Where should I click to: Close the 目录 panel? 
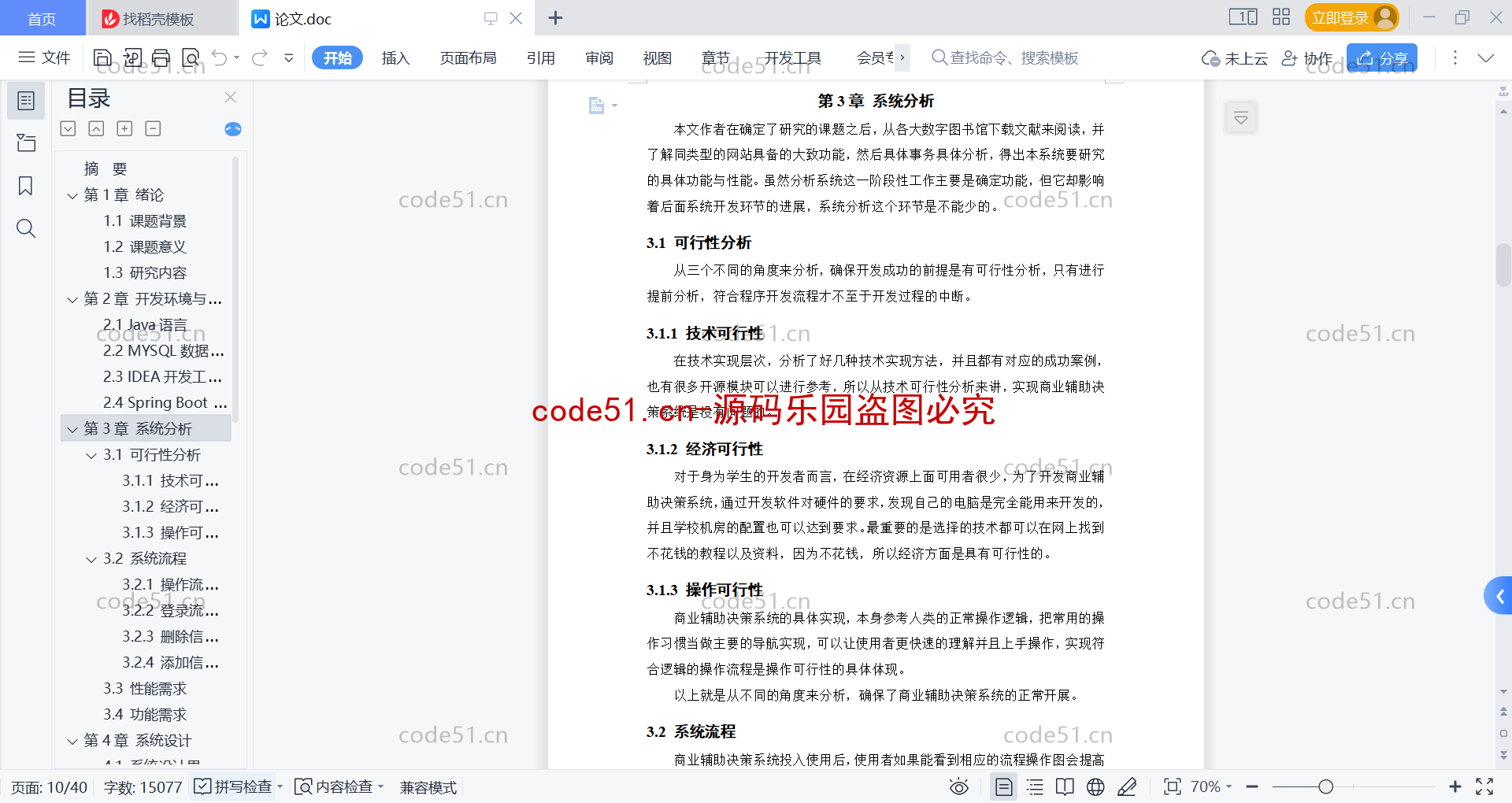(x=230, y=97)
